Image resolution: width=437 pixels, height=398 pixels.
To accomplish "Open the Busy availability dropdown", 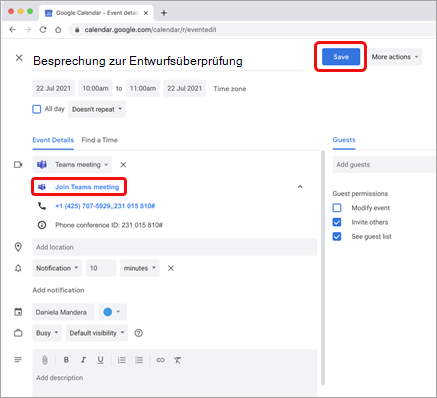I will pos(47,333).
